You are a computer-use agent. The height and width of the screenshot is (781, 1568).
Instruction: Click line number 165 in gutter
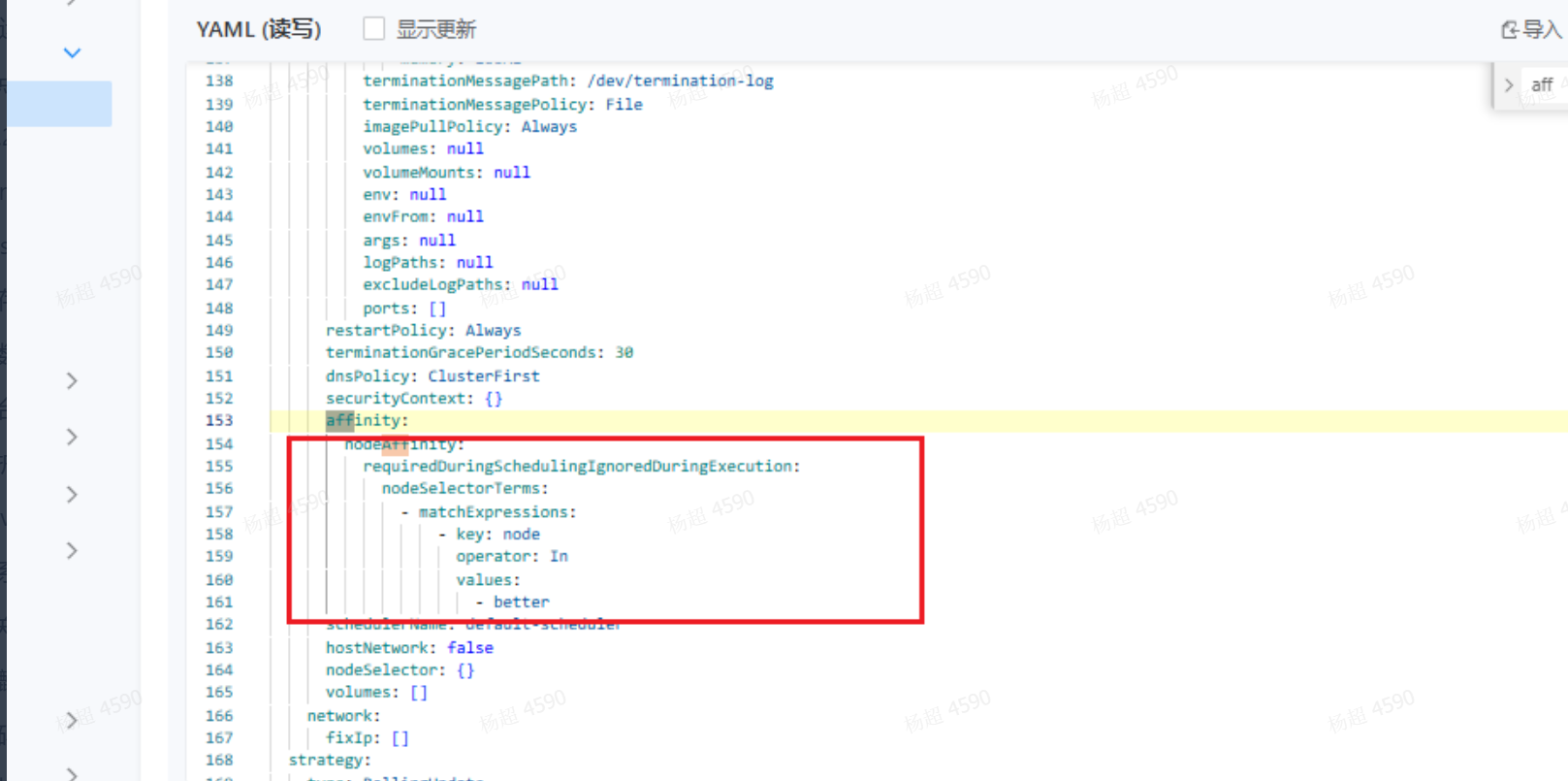(219, 693)
